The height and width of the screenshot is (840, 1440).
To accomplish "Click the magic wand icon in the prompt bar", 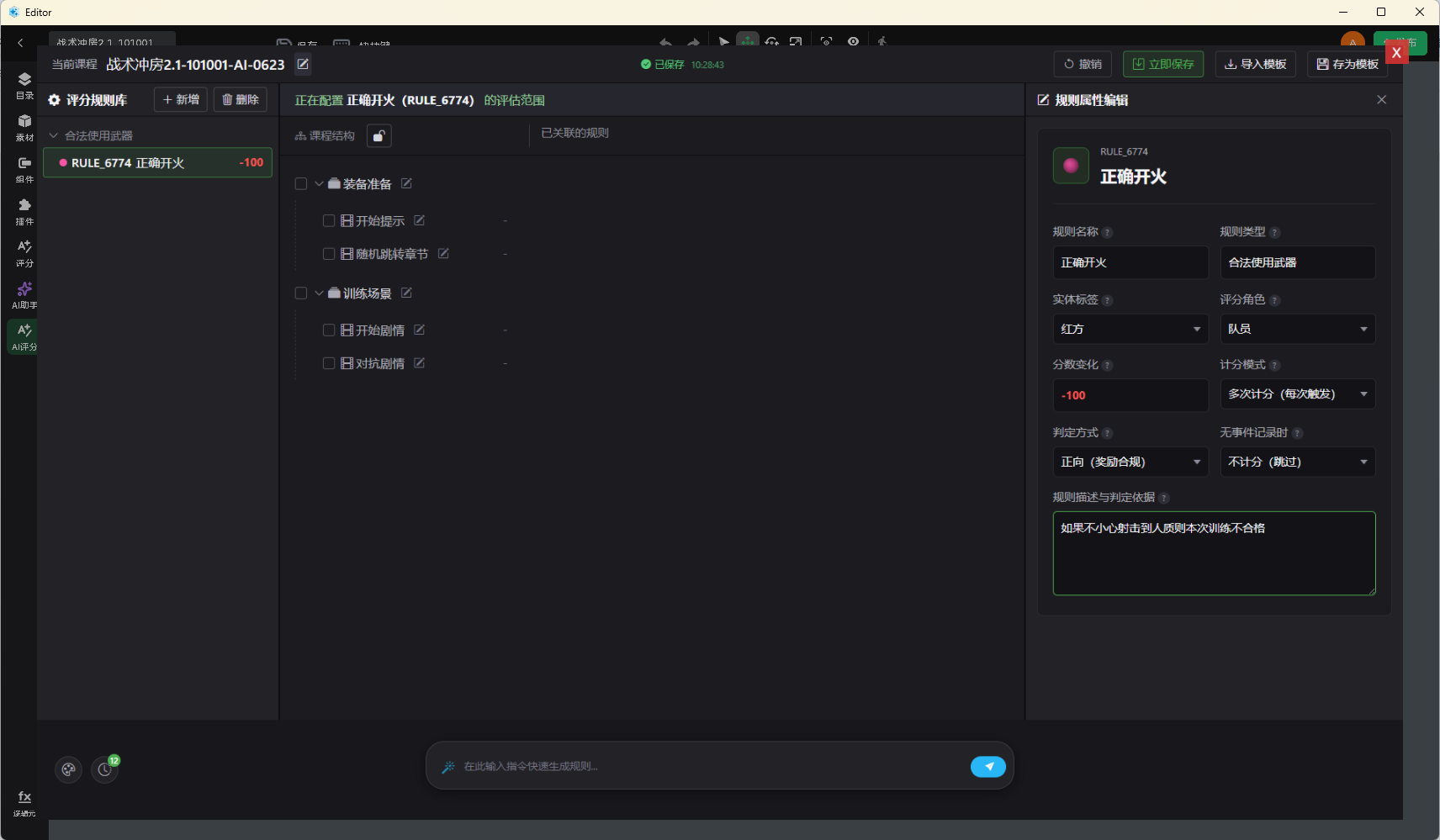I will point(448,766).
